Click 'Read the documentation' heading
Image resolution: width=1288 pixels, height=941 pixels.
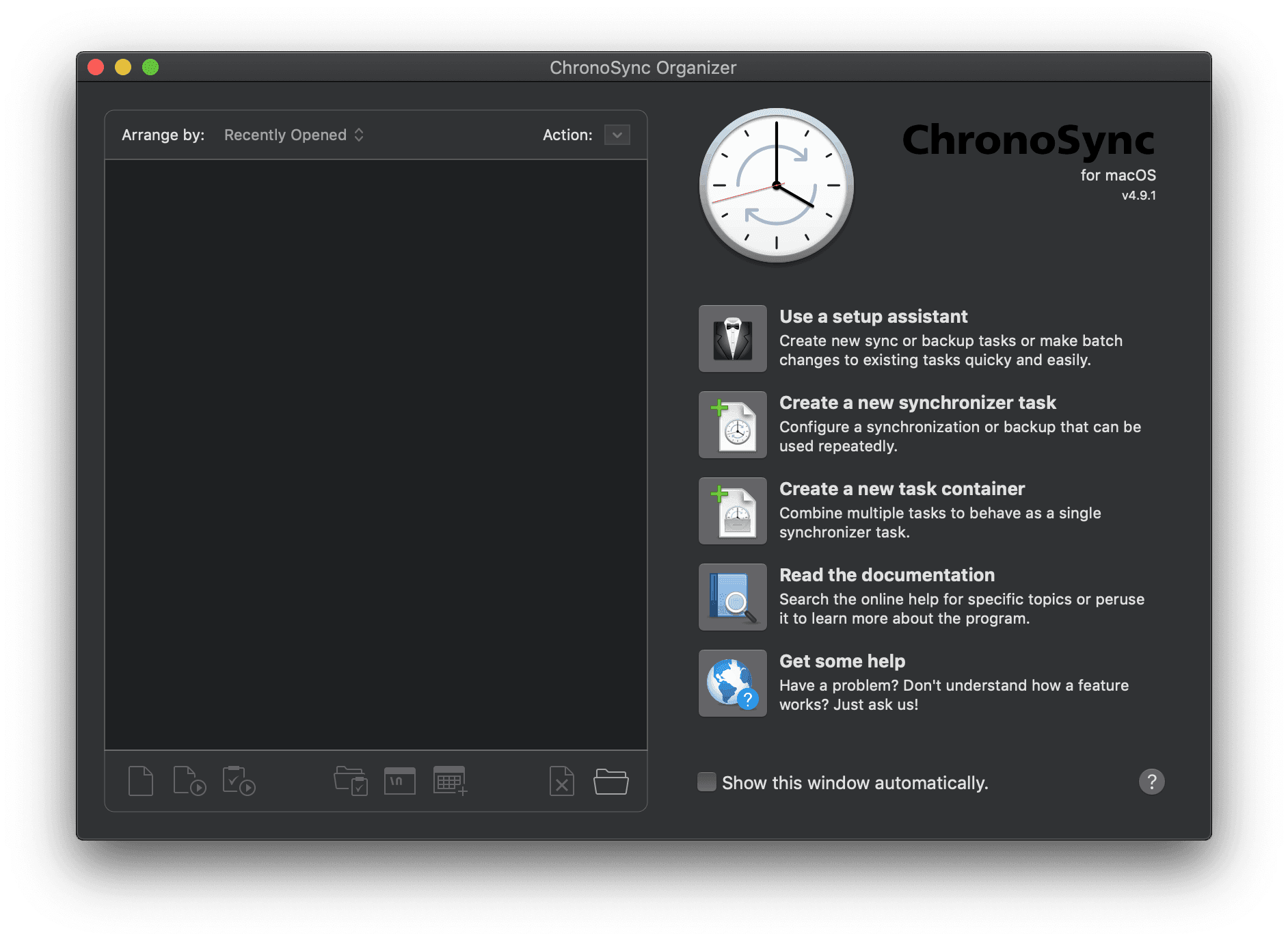[887, 575]
